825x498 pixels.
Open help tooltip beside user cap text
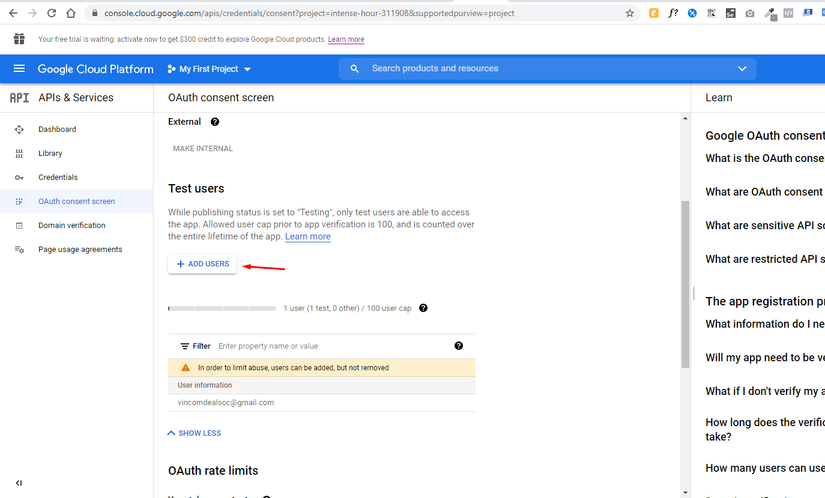coord(423,308)
